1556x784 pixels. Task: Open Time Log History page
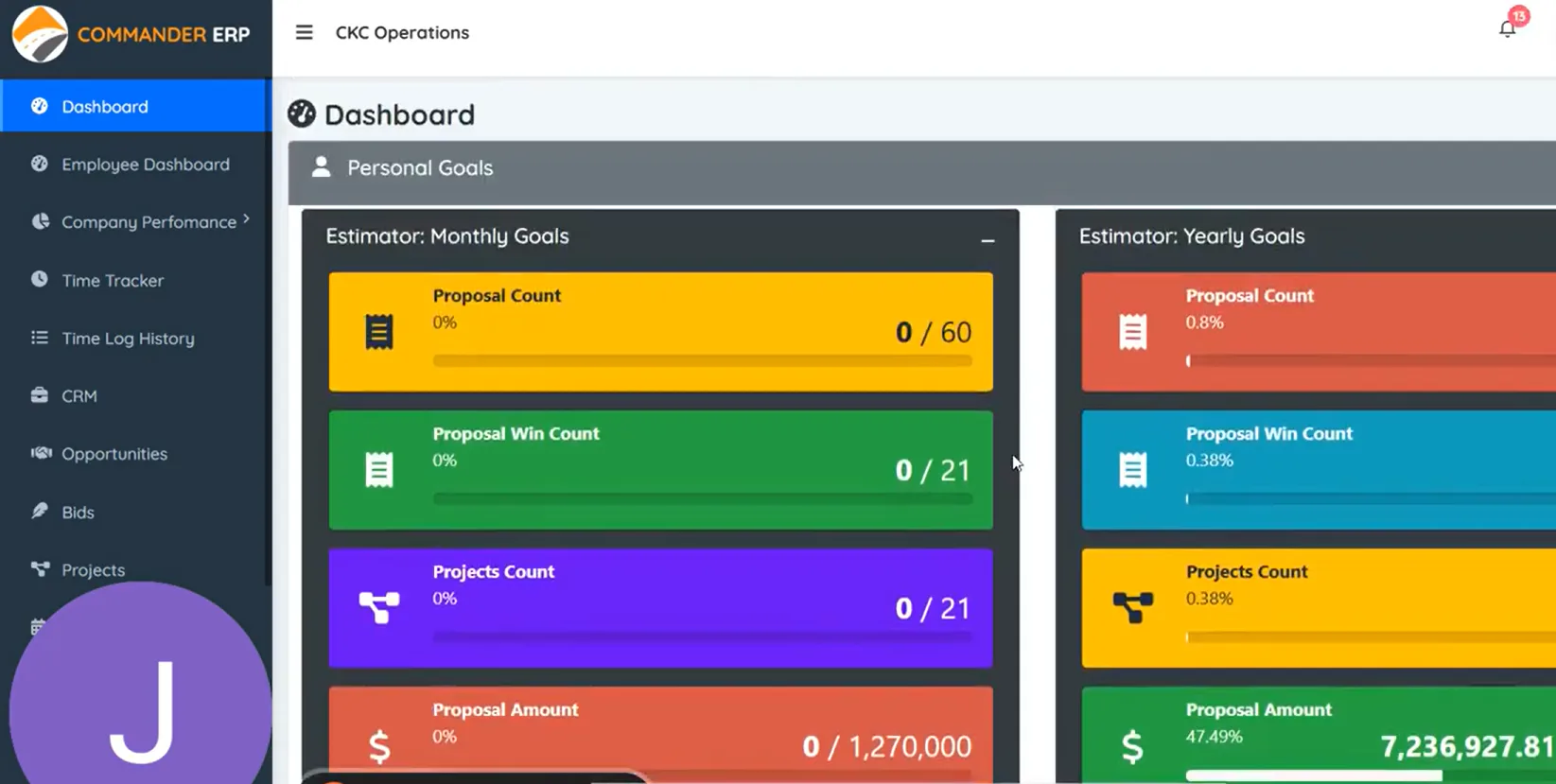coord(132,338)
